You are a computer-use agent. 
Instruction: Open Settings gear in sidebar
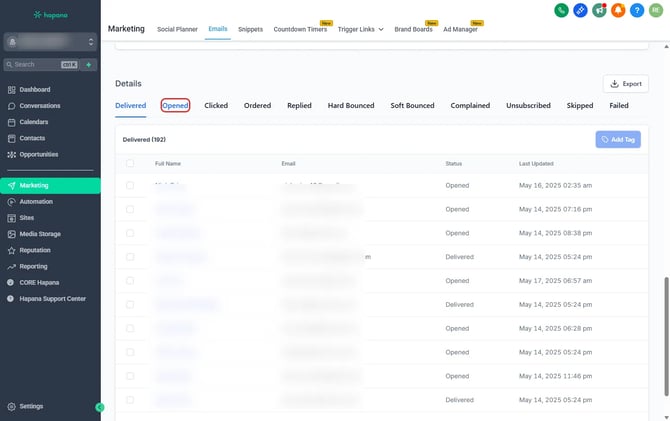coord(31,406)
